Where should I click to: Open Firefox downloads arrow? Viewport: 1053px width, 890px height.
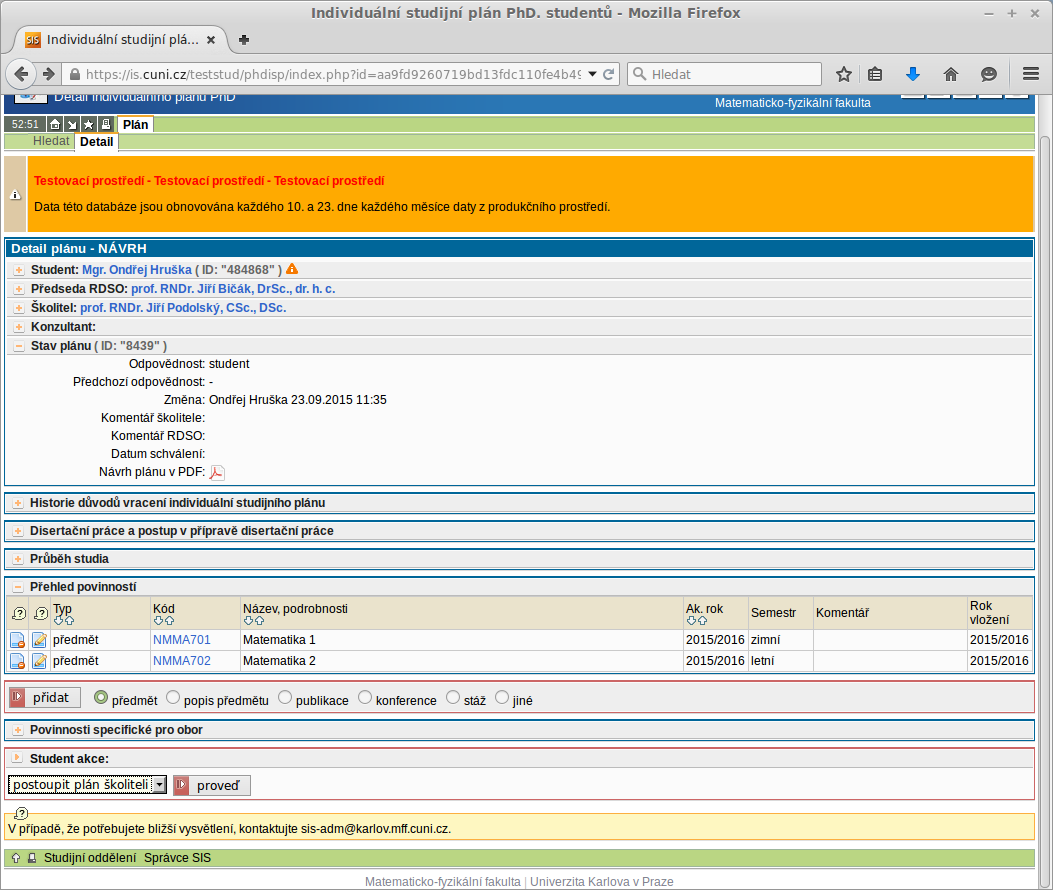click(x=913, y=74)
